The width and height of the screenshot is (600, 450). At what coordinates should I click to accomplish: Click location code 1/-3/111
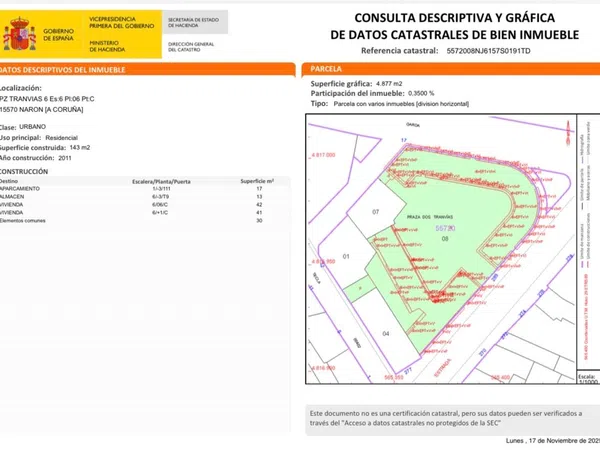pyautogui.click(x=161, y=189)
